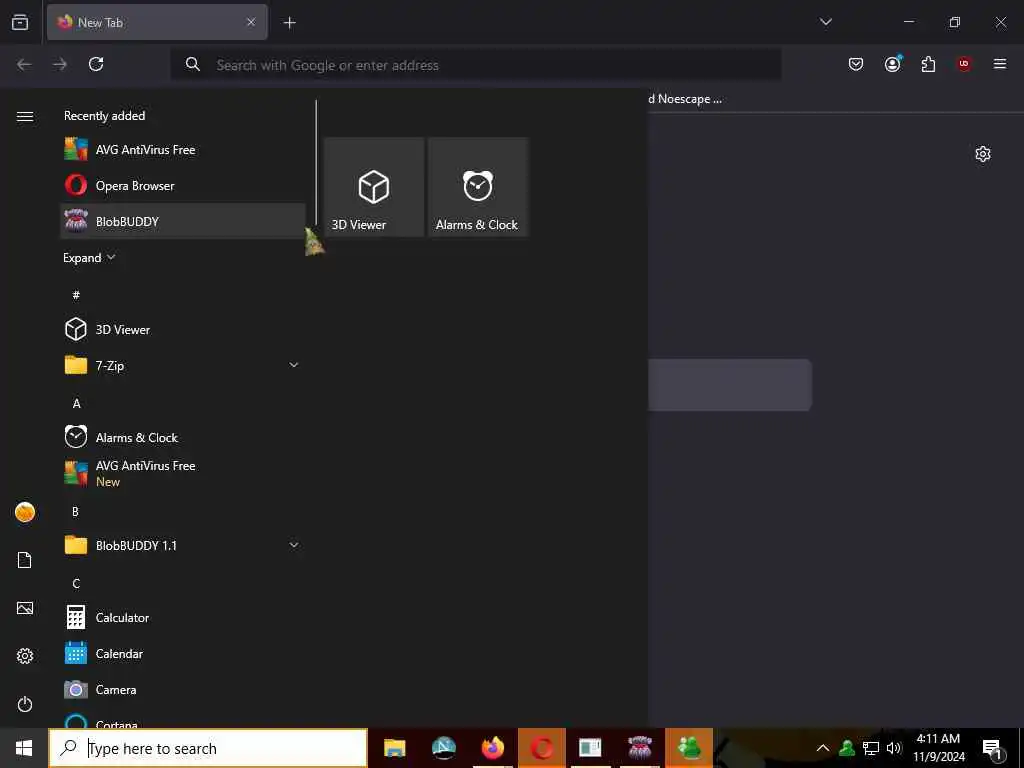Open the Noescape bookmark in bookmarks bar
Viewport: 1024px width, 768px height.
tap(686, 99)
